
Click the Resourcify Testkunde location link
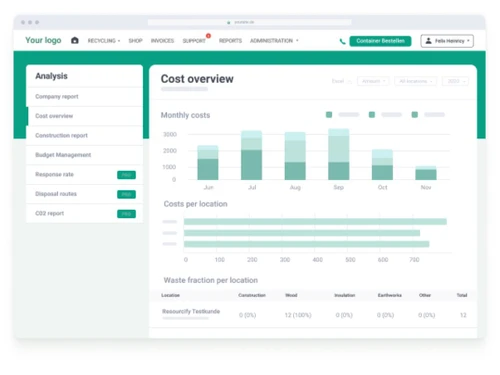click(191, 311)
